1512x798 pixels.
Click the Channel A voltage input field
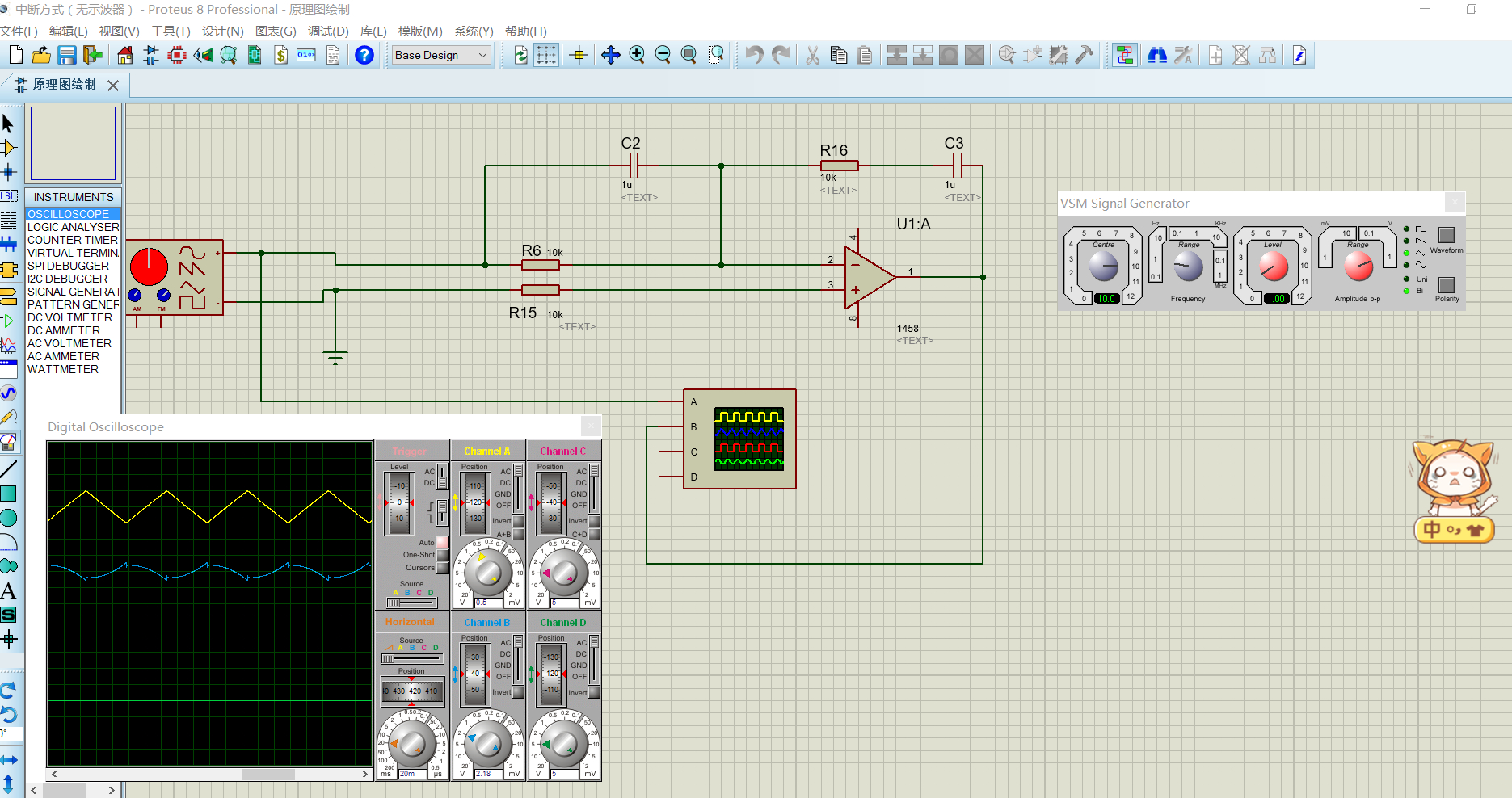pyautogui.click(x=490, y=603)
